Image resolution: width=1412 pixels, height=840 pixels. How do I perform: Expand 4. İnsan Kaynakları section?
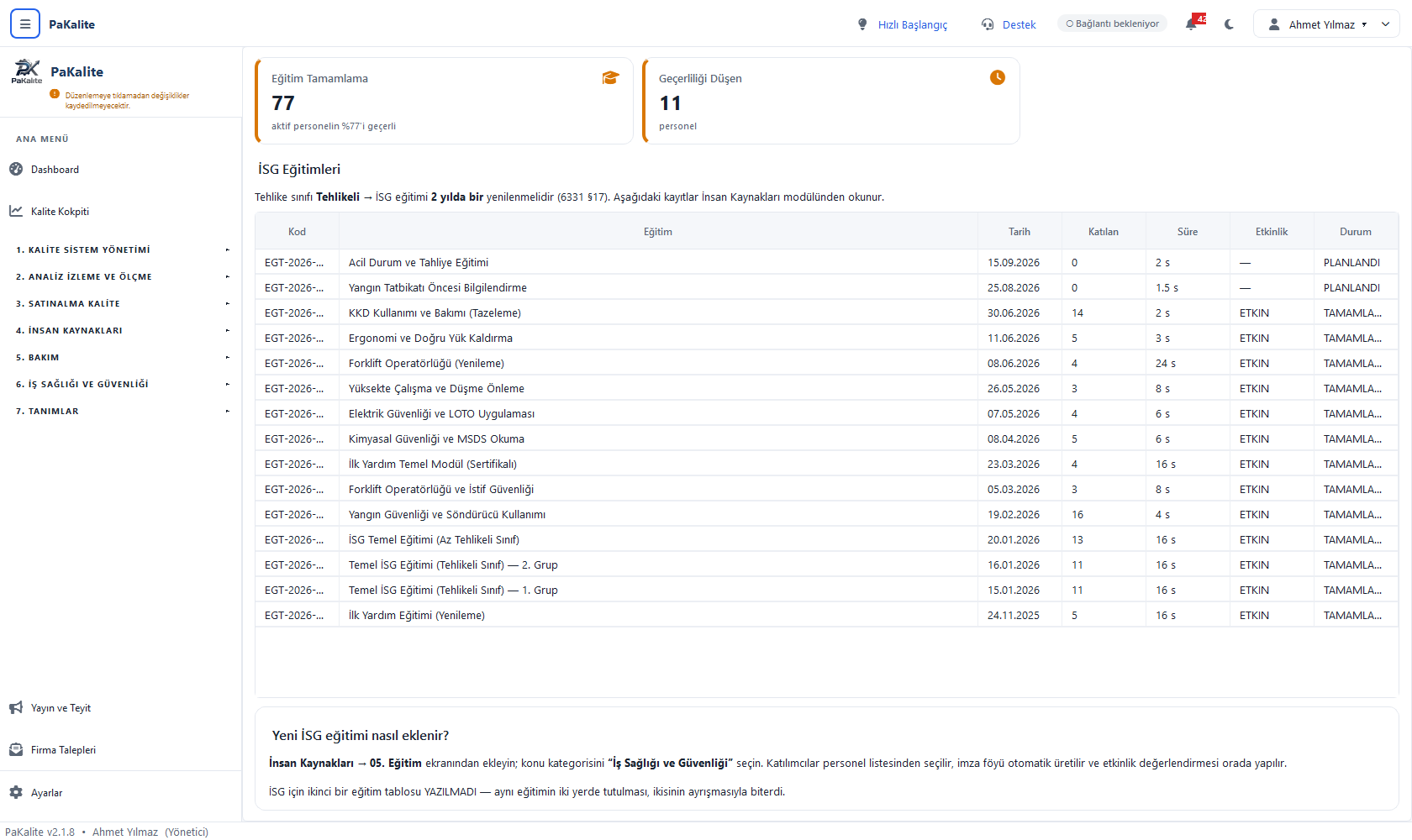click(x=121, y=330)
